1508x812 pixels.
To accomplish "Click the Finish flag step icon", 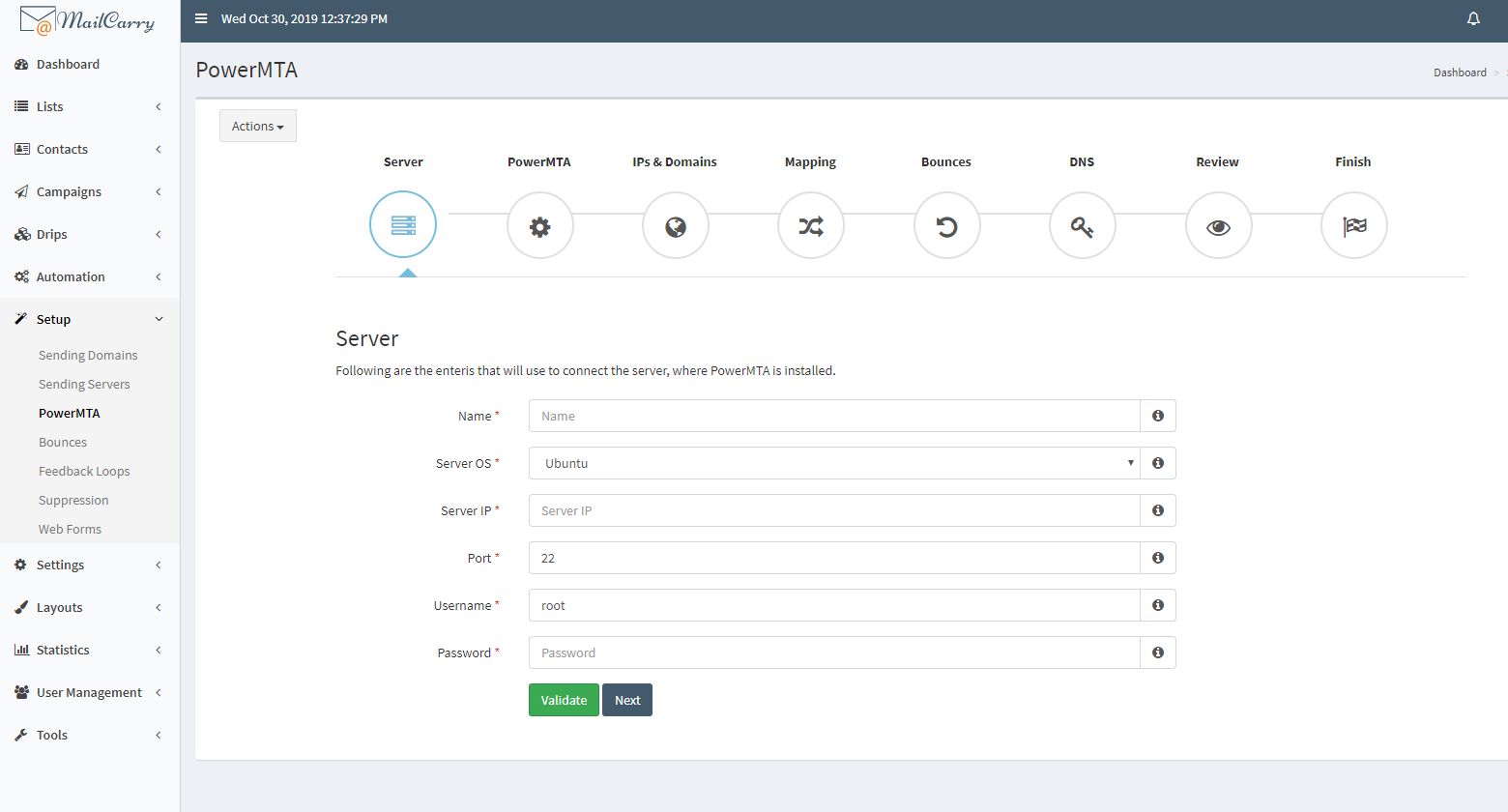I will pyautogui.click(x=1354, y=226).
